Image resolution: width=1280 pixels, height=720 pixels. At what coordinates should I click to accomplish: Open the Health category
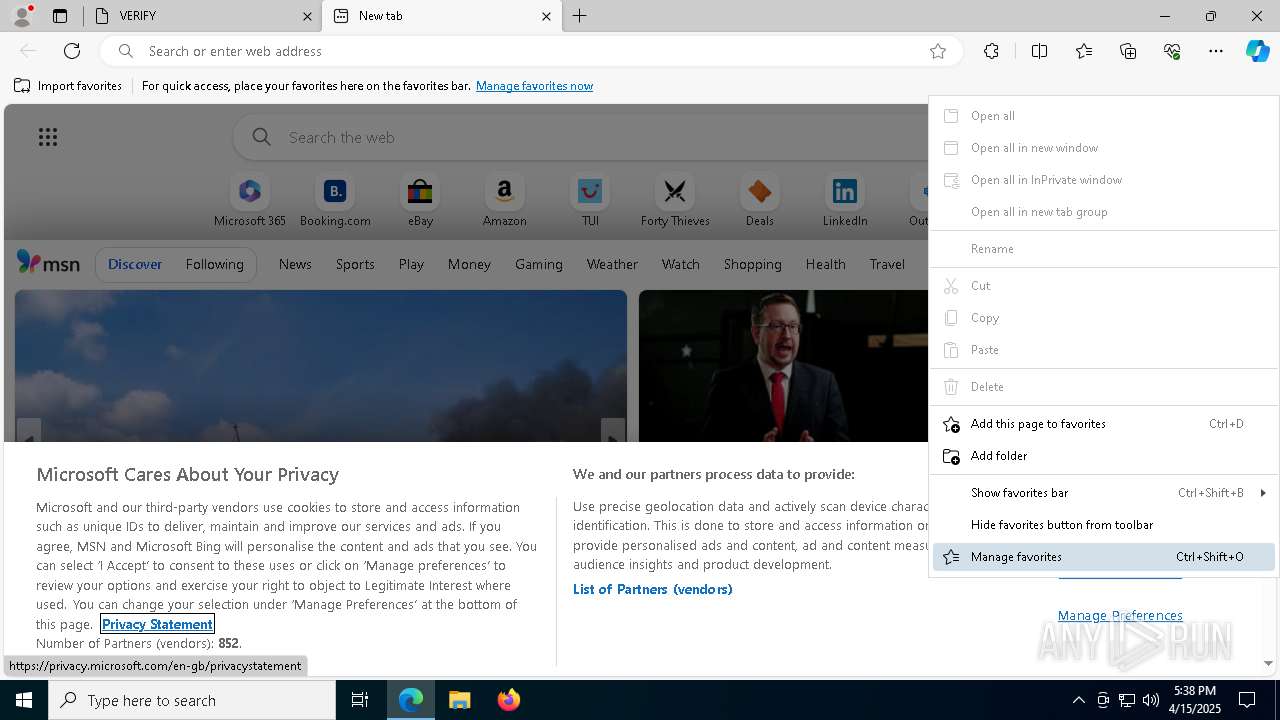(x=825, y=264)
